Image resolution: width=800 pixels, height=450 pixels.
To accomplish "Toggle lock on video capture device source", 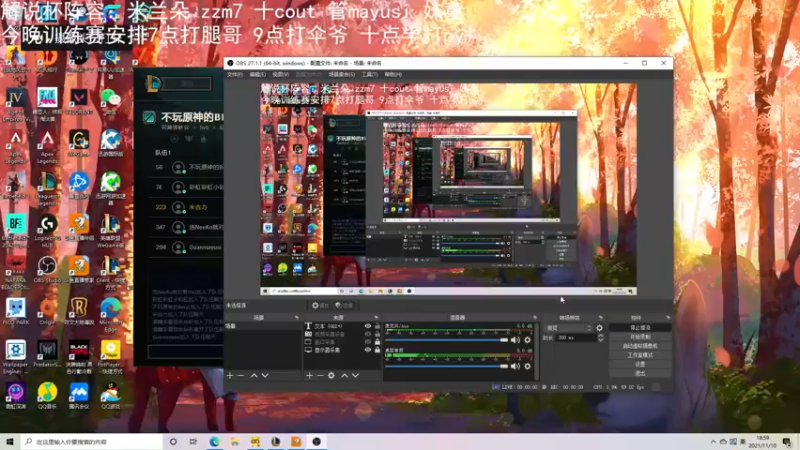I will point(378,334).
